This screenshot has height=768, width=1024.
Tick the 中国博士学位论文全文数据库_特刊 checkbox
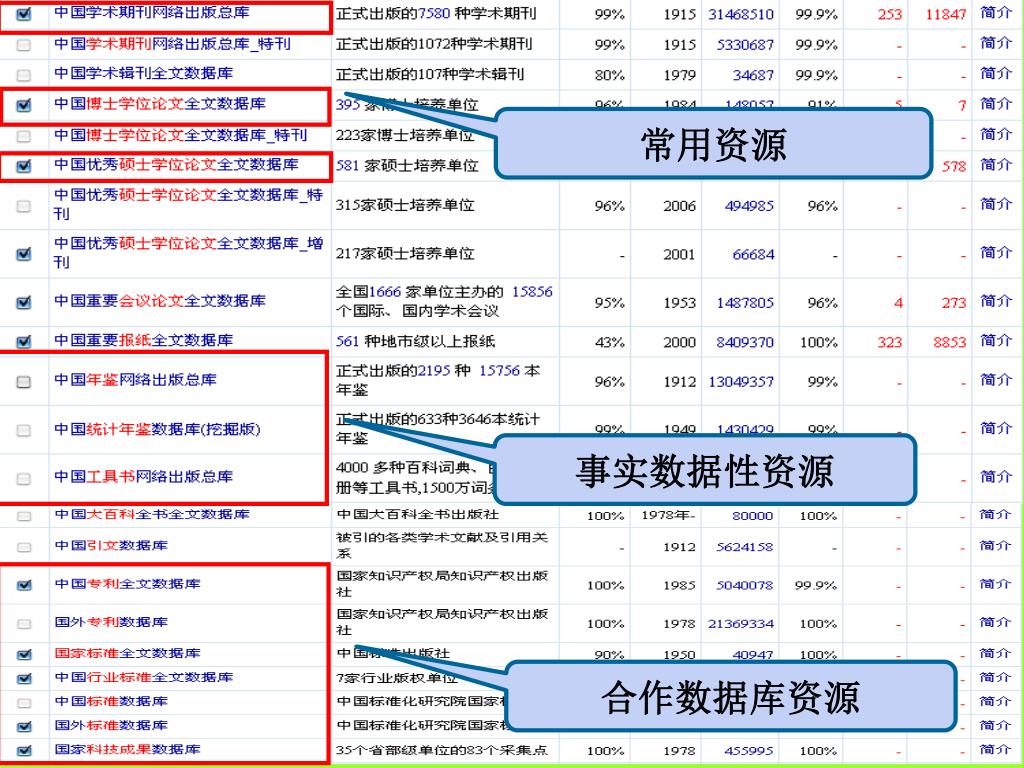24,136
